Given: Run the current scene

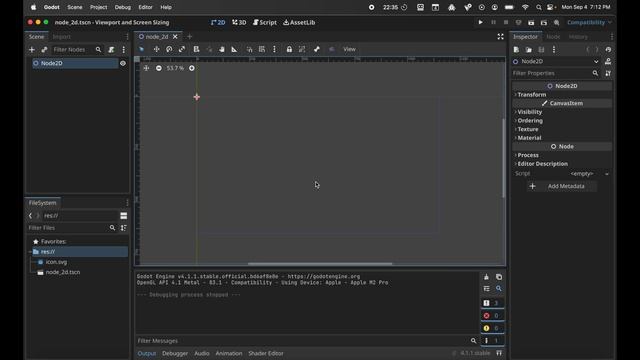Looking at the screenshot, I should pos(531,22).
